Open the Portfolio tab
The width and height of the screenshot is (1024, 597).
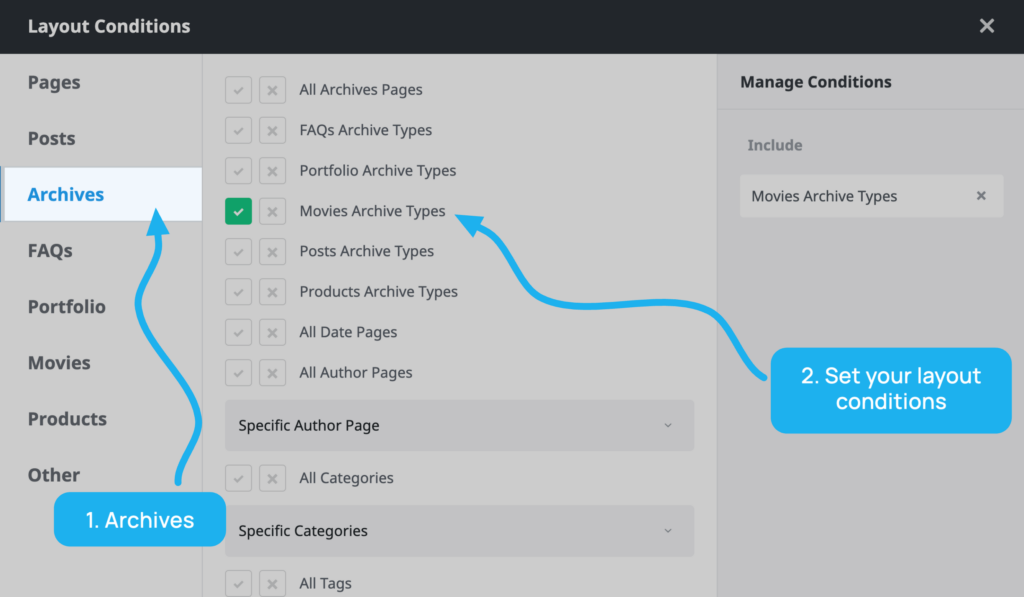pos(67,306)
